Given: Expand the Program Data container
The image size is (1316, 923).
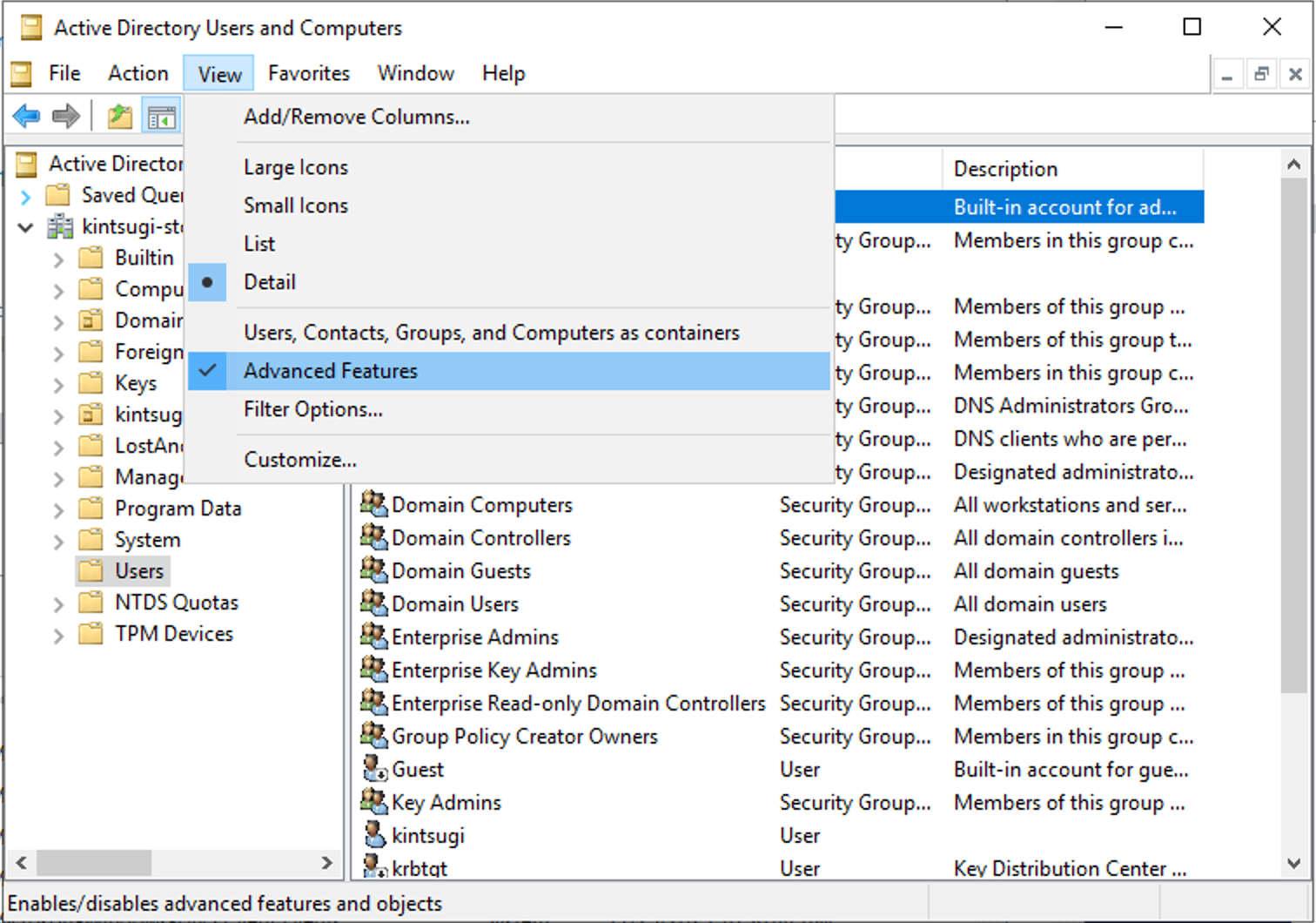Looking at the screenshot, I should (58, 510).
